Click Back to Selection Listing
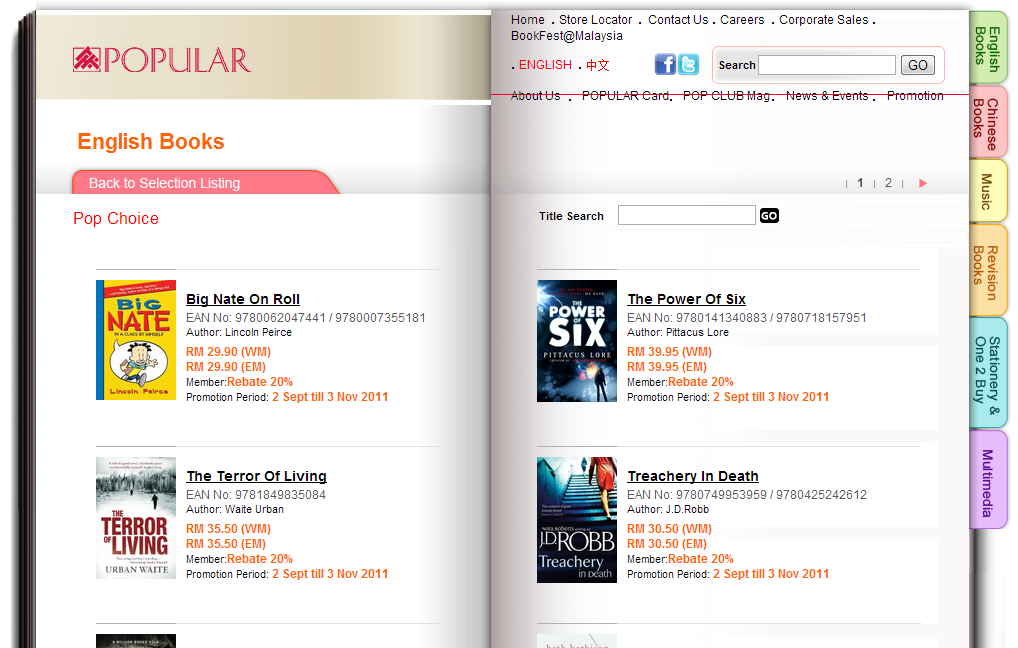This screenshot has width=1018, height=648. 164,183
